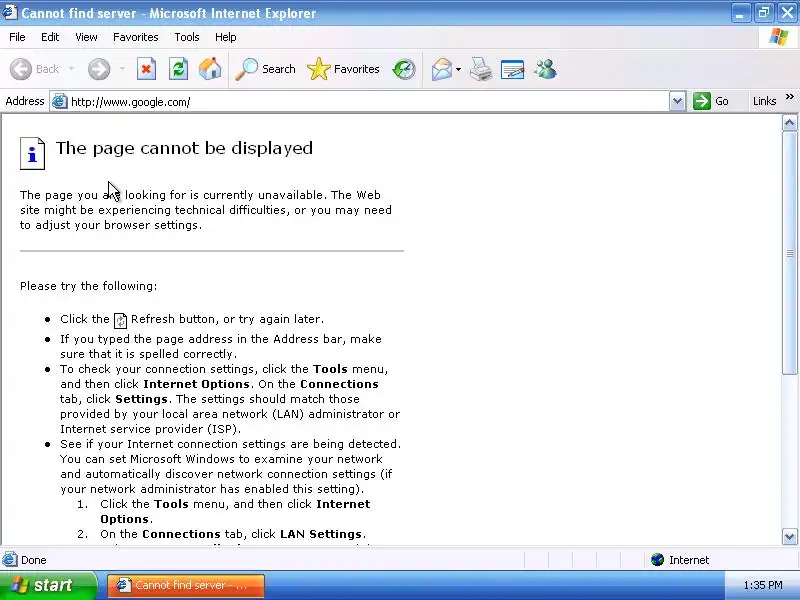Open Forward history dropdown arrow
The width and height of the screenshot is (800, 600).
(122, 69)
